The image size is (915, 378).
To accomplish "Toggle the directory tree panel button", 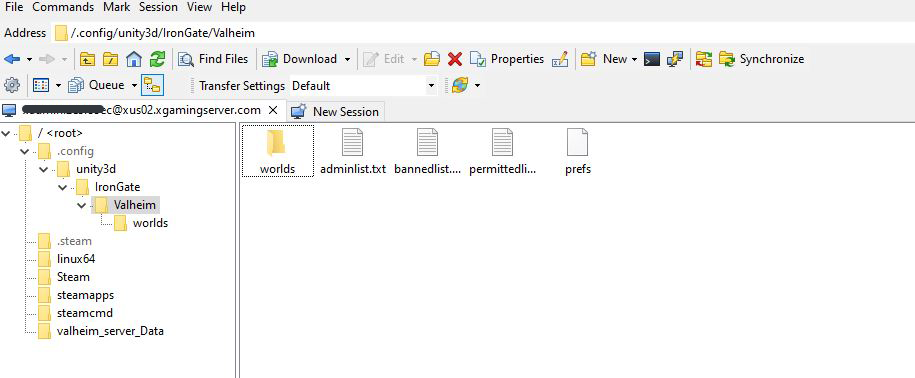I will (152, 85).
